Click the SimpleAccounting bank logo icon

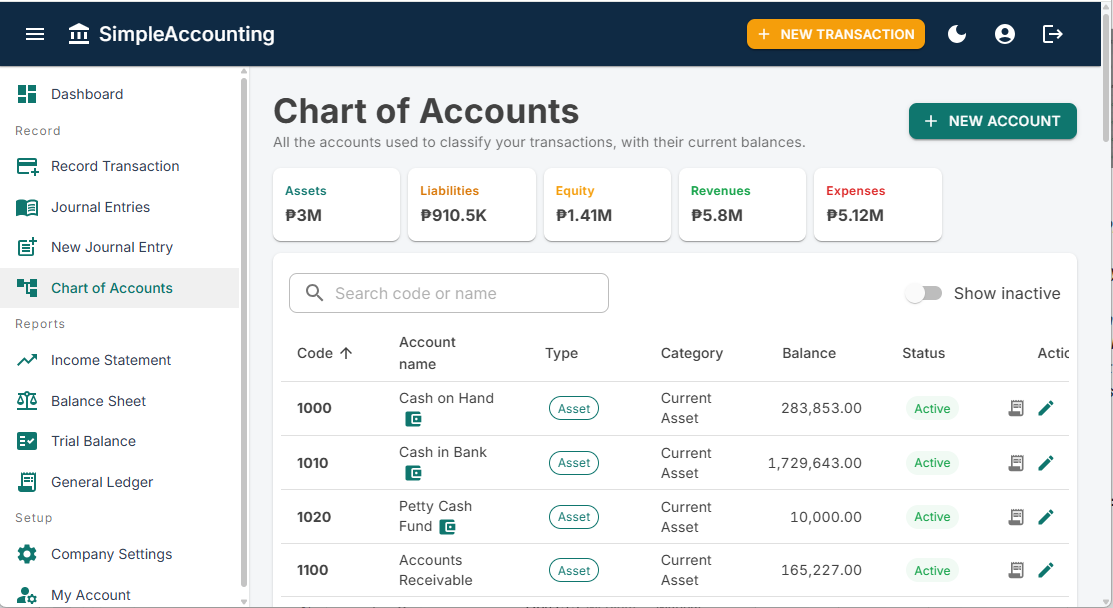pyautogui.click(x=79, y=34)
